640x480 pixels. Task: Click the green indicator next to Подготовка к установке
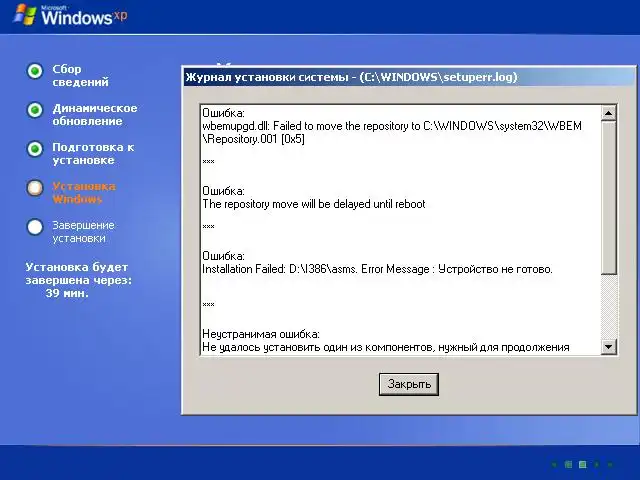35,149
